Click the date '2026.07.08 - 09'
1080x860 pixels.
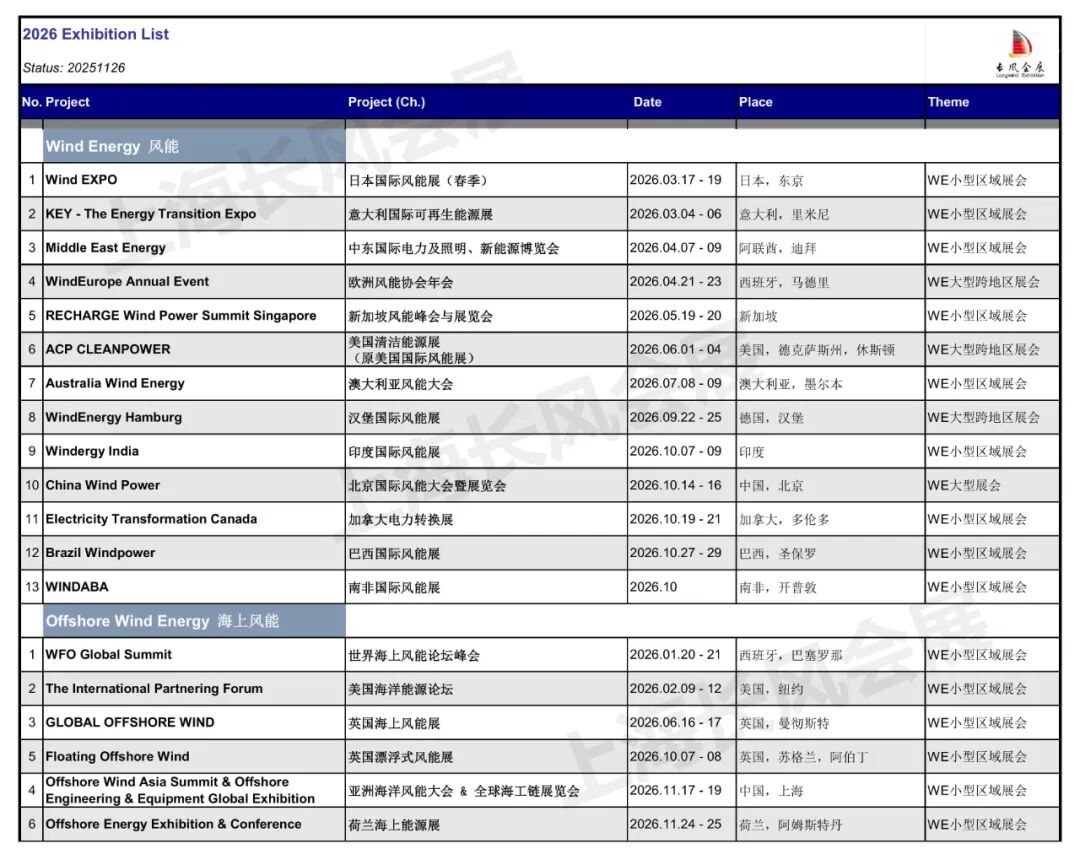pyautogui.click(x=676, y=384)
